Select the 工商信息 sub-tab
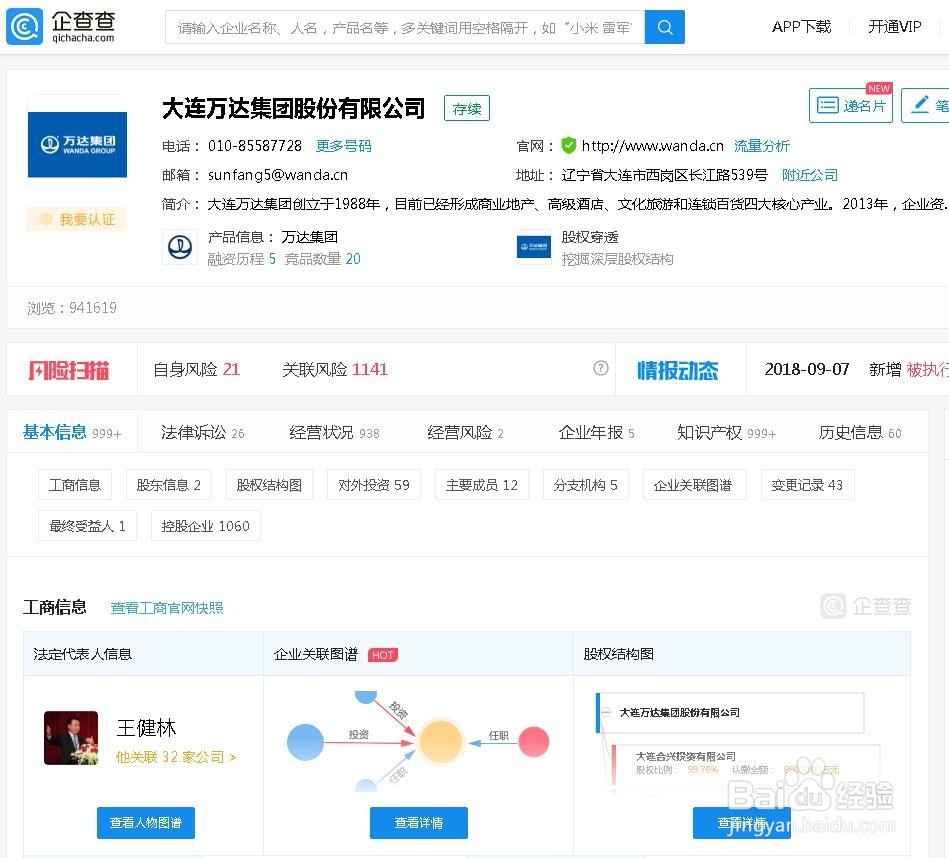 click(x=75, y=485)
